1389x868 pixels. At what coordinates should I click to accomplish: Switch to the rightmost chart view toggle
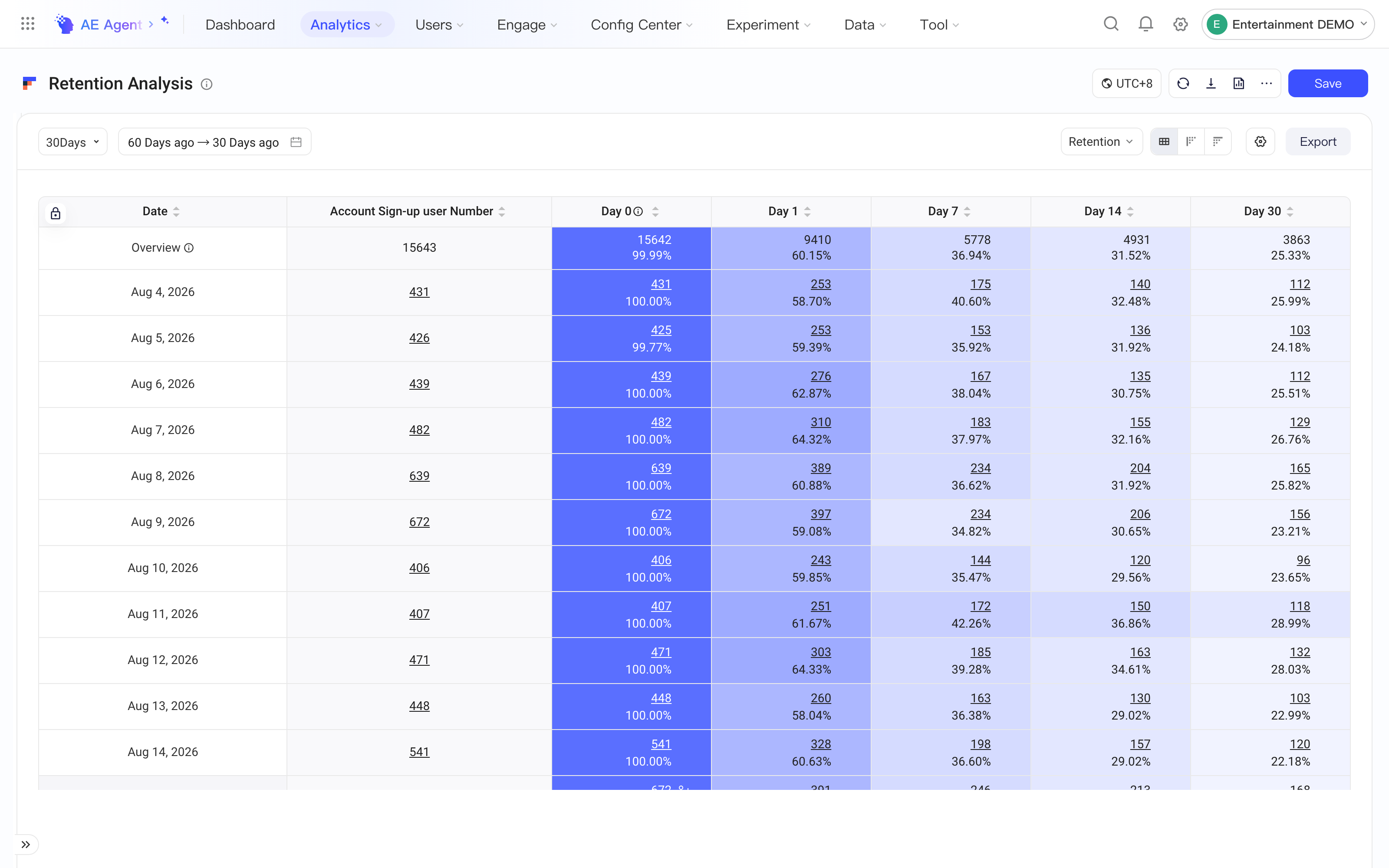[x=1218, y=142]
